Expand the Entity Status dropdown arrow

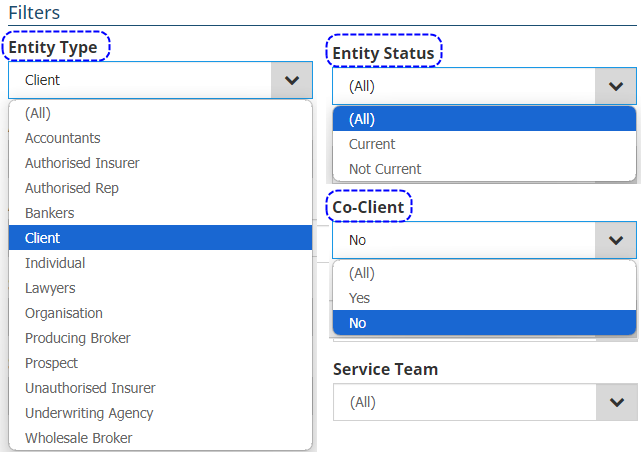coord(615,86)
